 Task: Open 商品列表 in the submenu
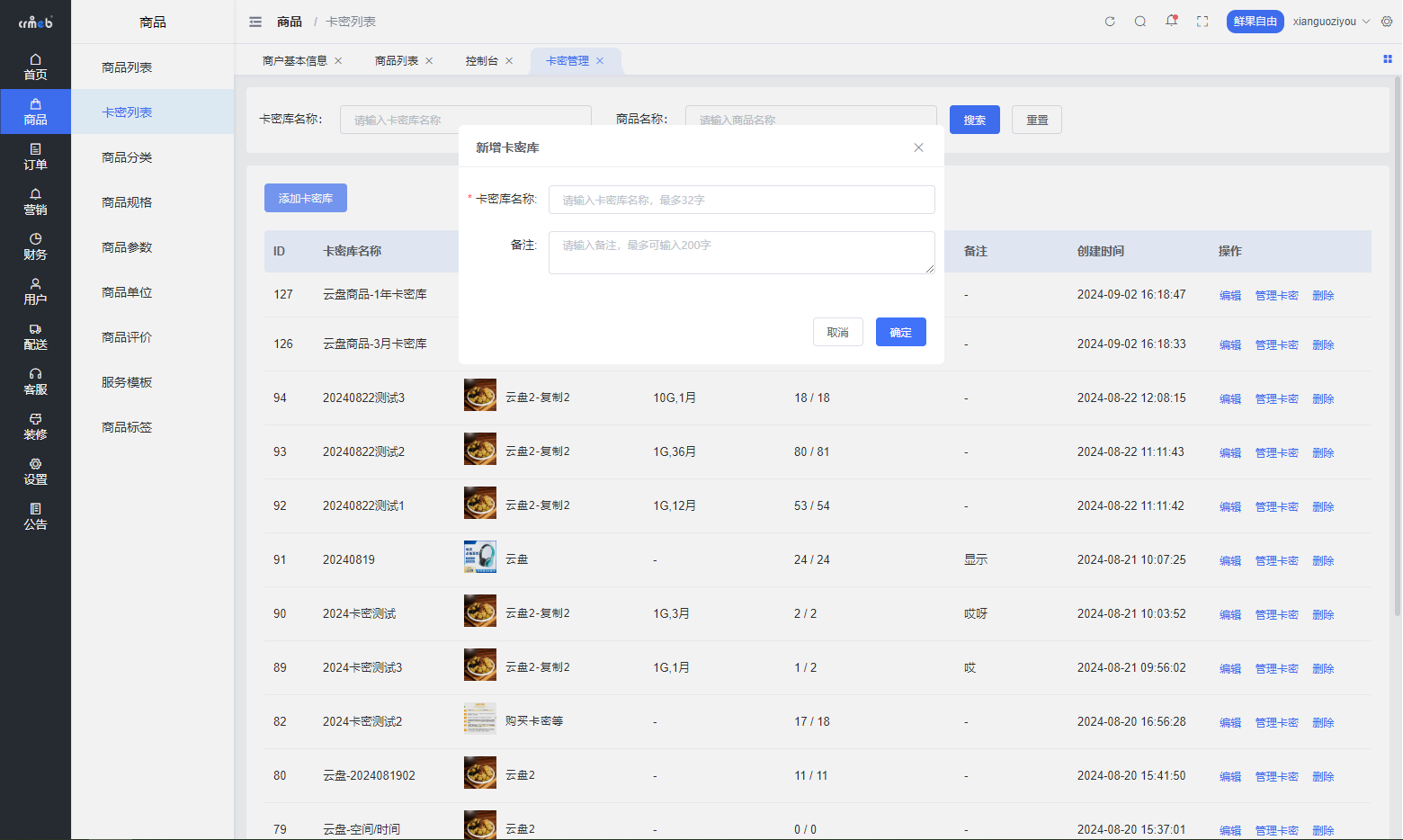[153, 67]
